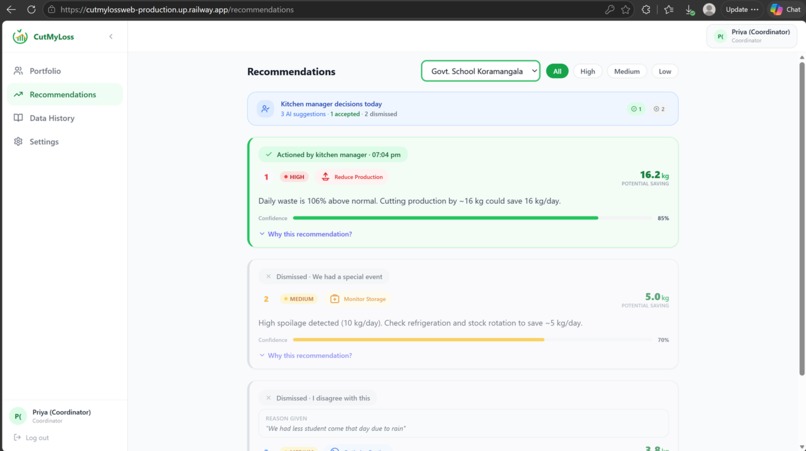Viewport: 806px width, 451px height.
Task: Filter recommendations by Low priority
Action: tap(665, 71)
